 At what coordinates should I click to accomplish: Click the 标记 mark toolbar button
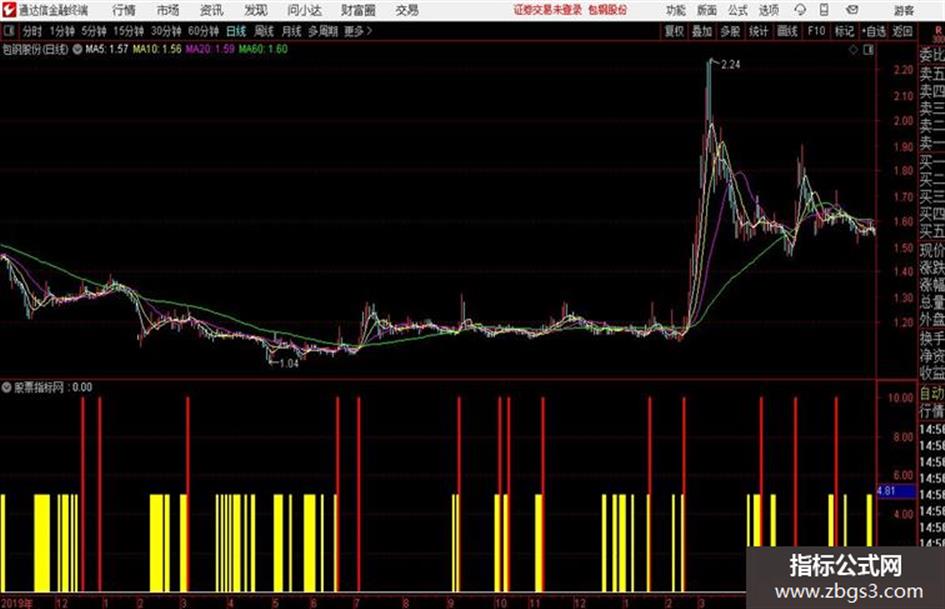(x=844, y=31)
